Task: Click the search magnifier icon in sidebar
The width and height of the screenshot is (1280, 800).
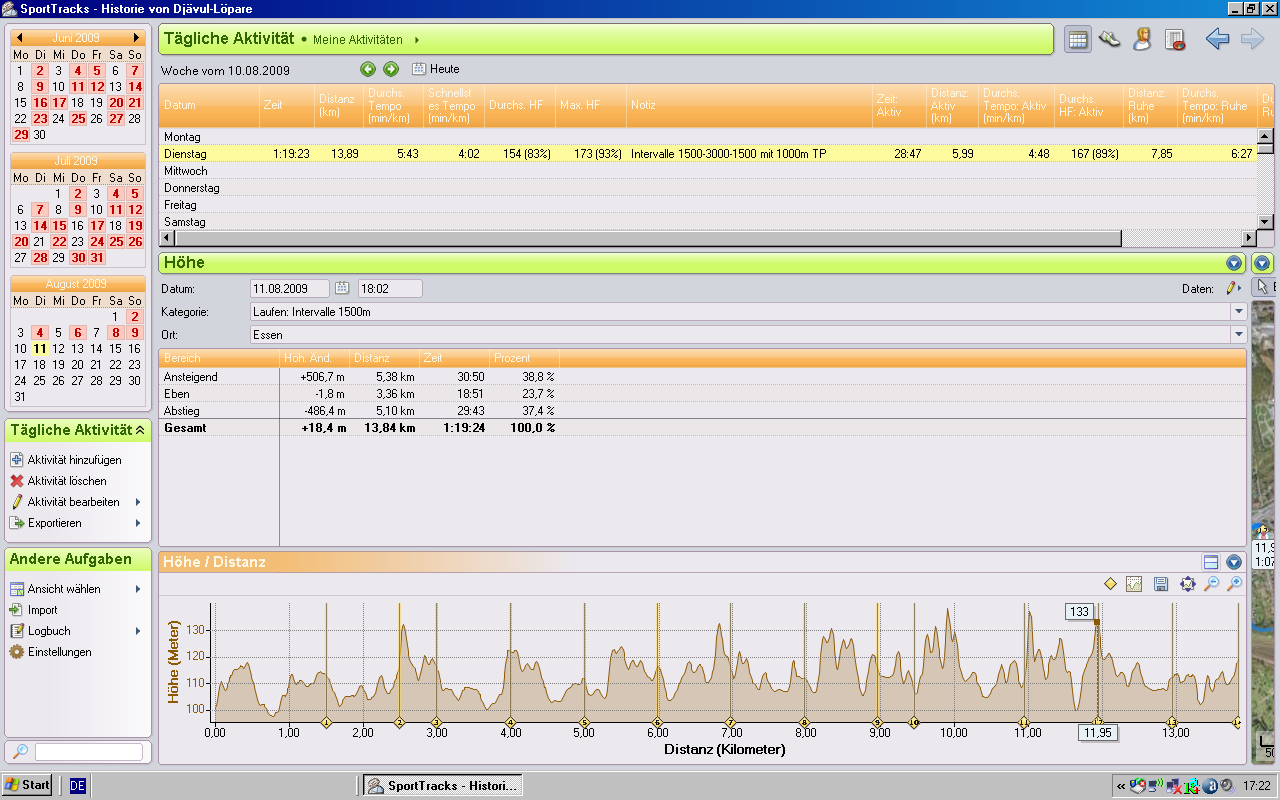Action: 20,751
